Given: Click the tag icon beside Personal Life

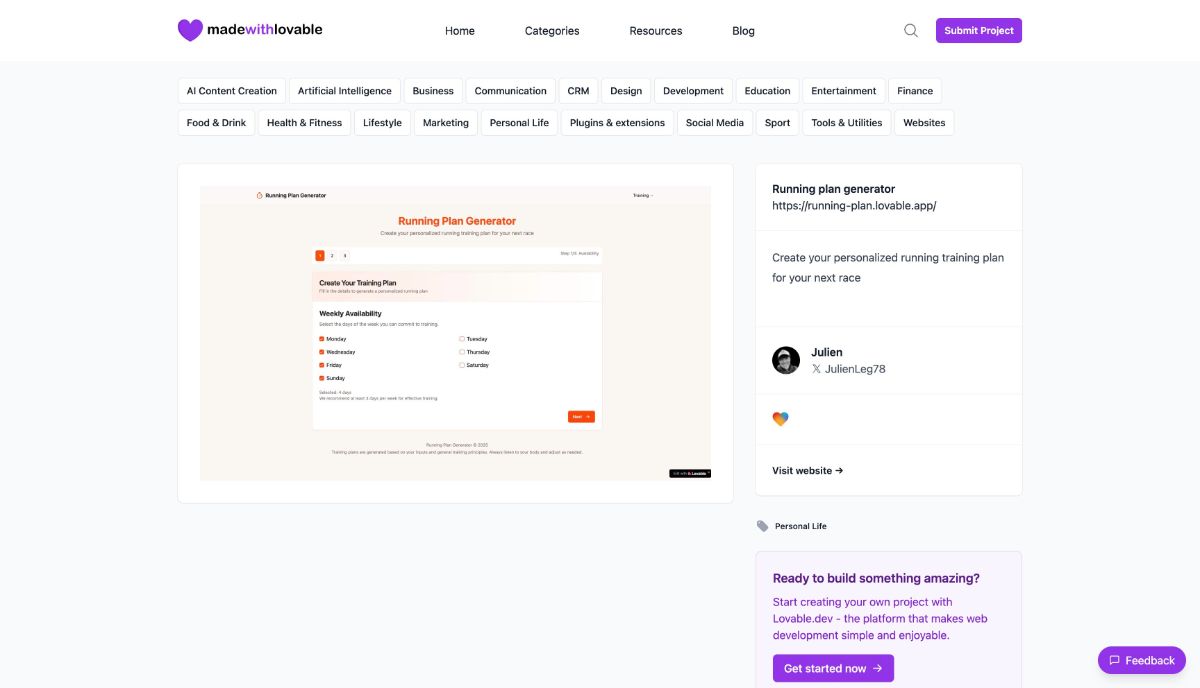Looking at the screenshot, I should 763,526.
